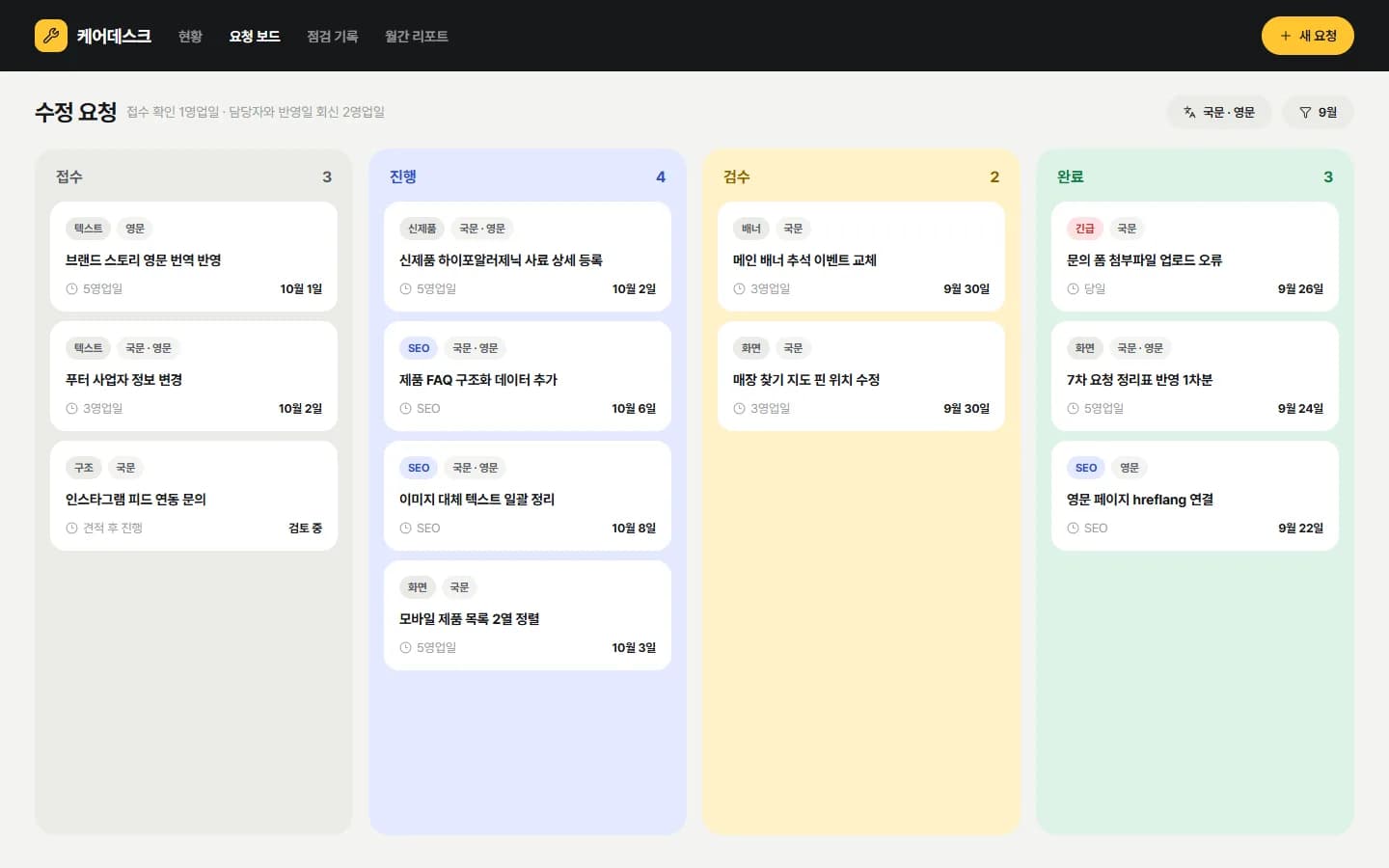
Task: Open the 메인 배너 추석 이벤트 교체 card
Action: pyautogui.click(x=861, y=257)
